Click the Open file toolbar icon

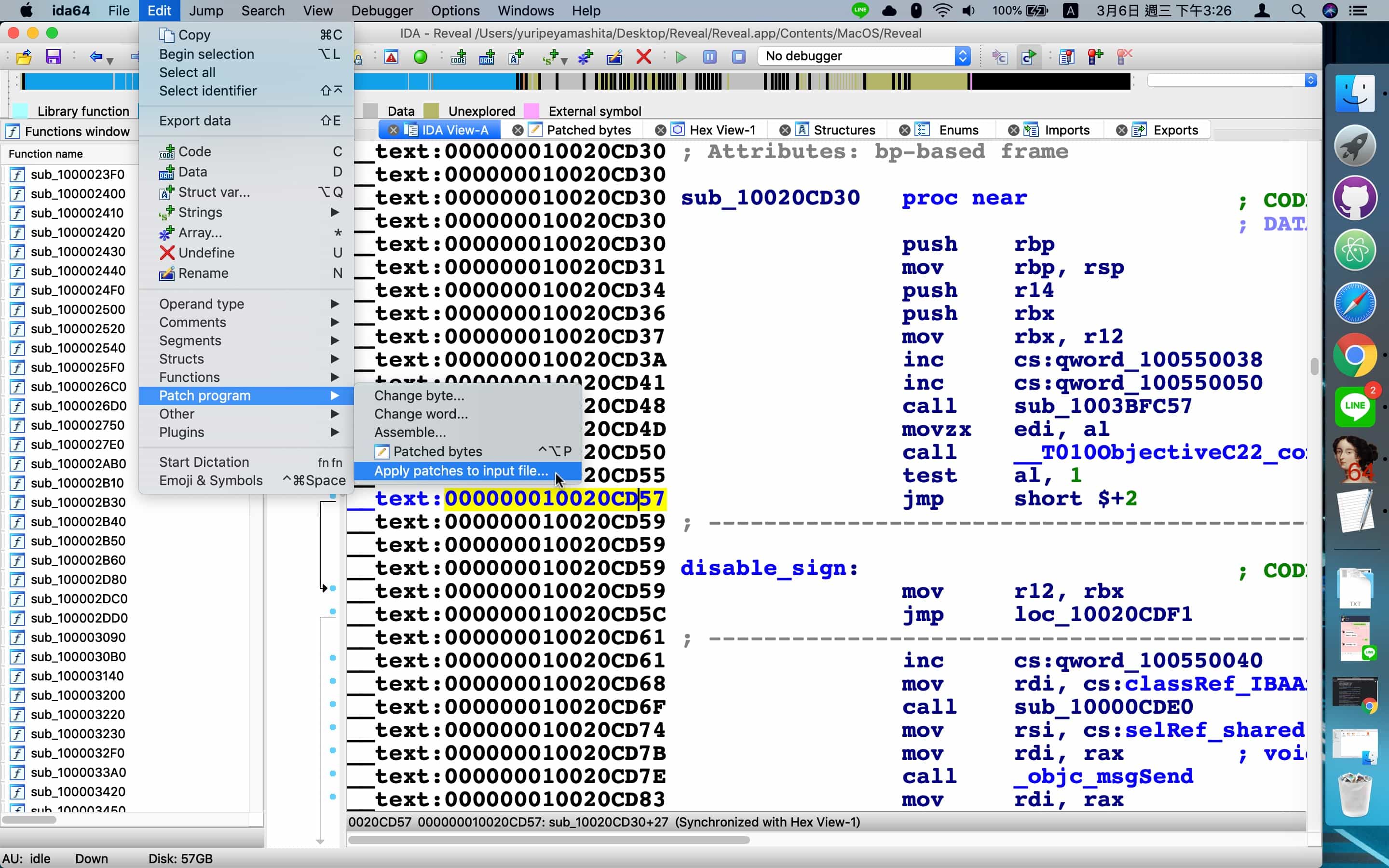[x=24, y=56]
